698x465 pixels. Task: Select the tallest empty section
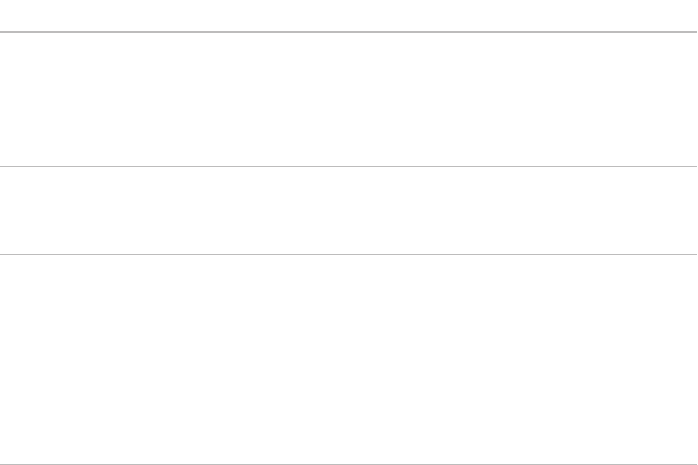[x=349, y=359]
